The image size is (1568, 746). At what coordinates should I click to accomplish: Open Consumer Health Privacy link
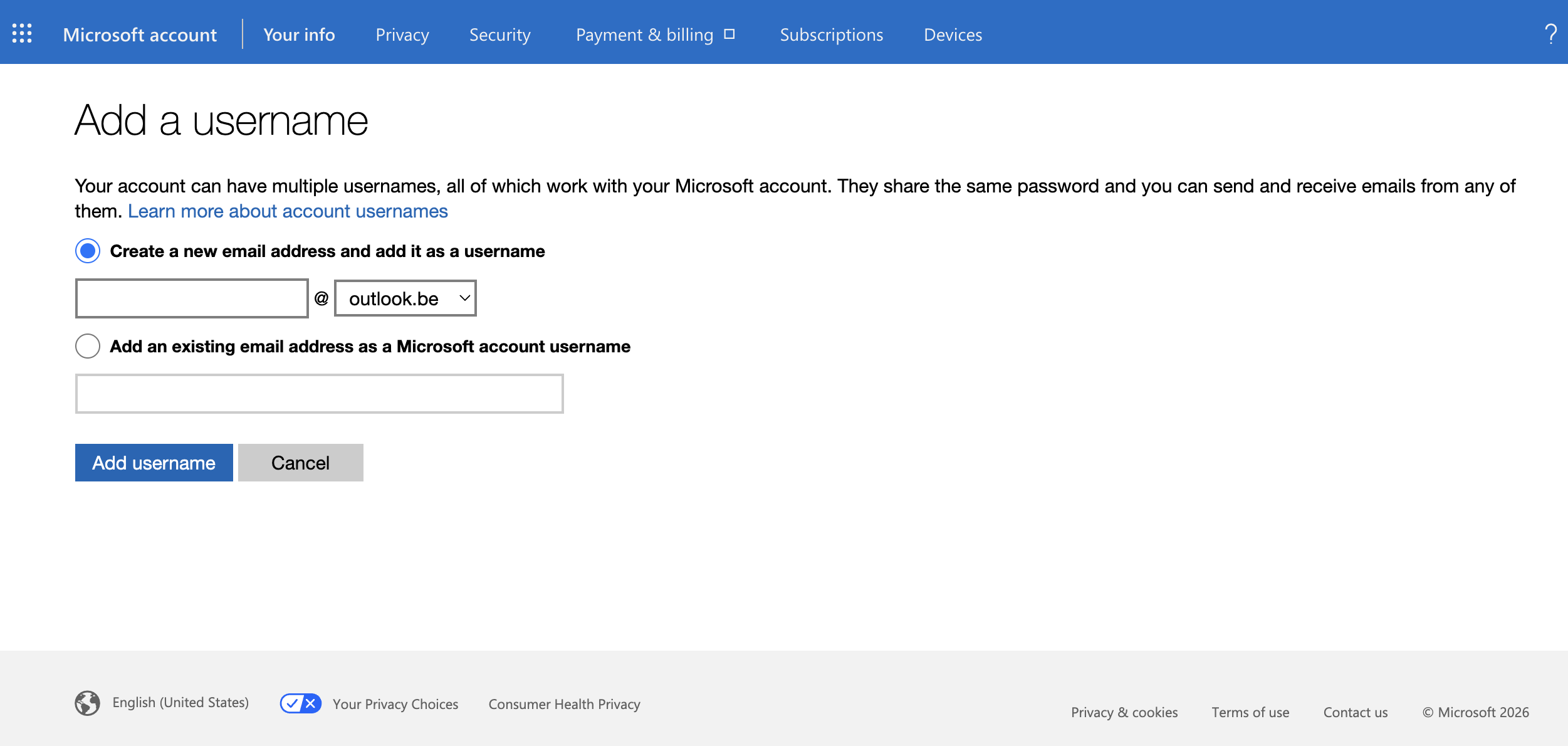565,704
